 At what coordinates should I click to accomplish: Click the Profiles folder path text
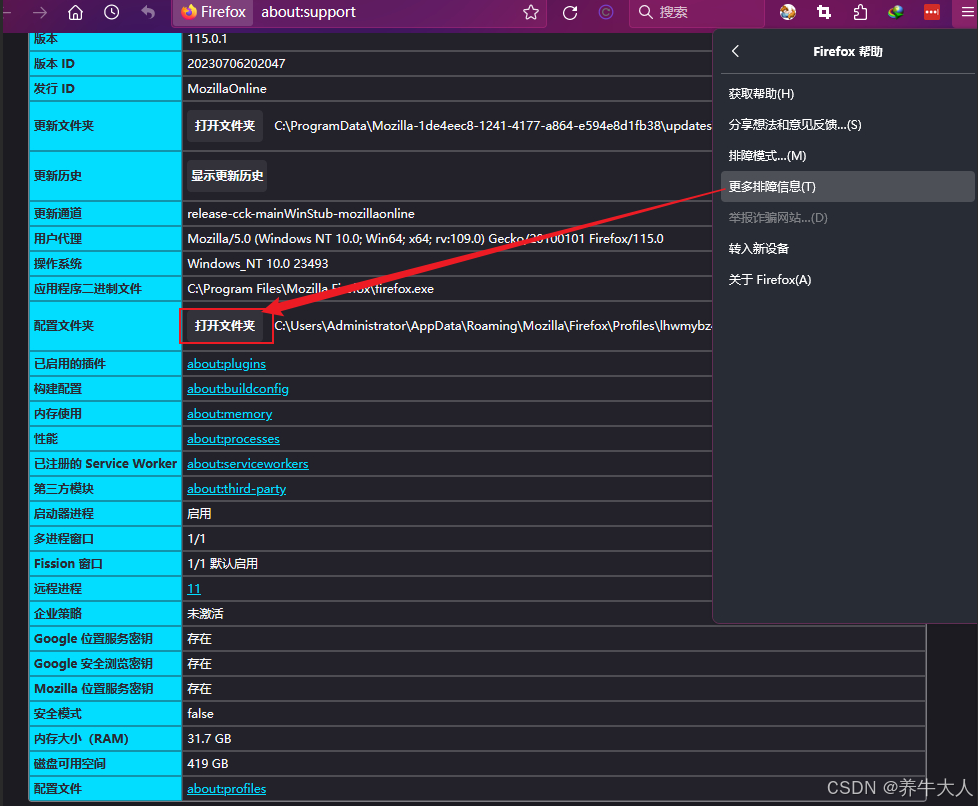coord(493,326)
